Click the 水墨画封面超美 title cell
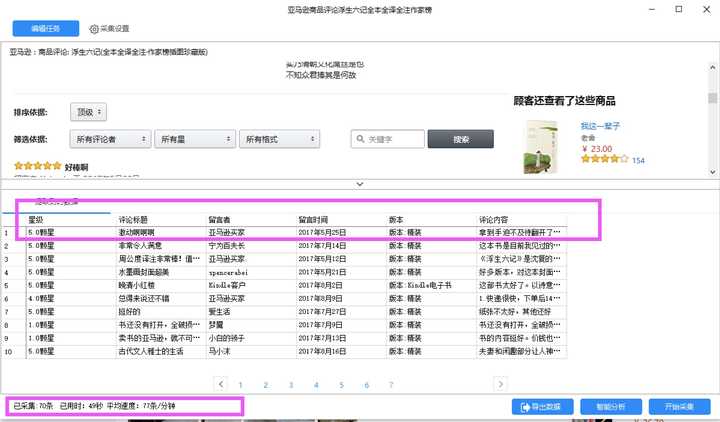This screenshot has height=422, width=720. (x=161, y=272)
